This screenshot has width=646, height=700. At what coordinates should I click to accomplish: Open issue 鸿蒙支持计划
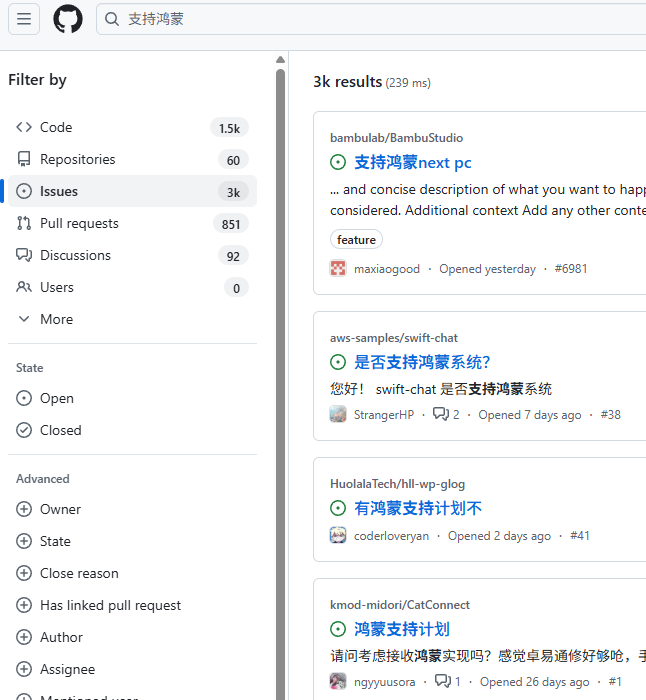(402, 629)
